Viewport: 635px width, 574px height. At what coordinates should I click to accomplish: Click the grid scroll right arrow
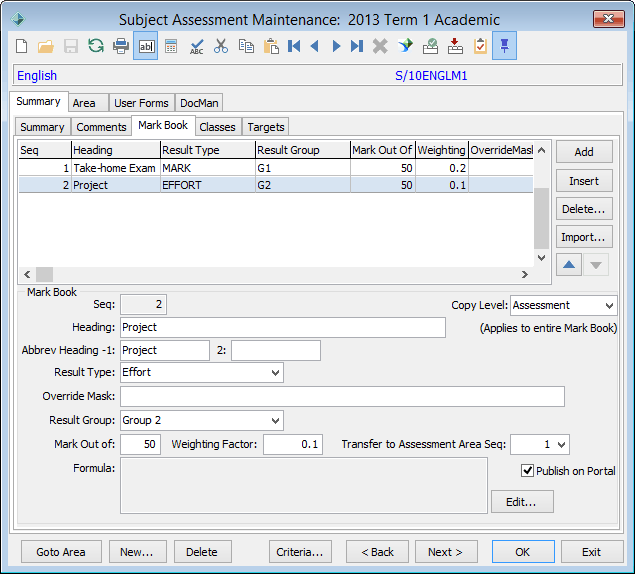(525, 274)
